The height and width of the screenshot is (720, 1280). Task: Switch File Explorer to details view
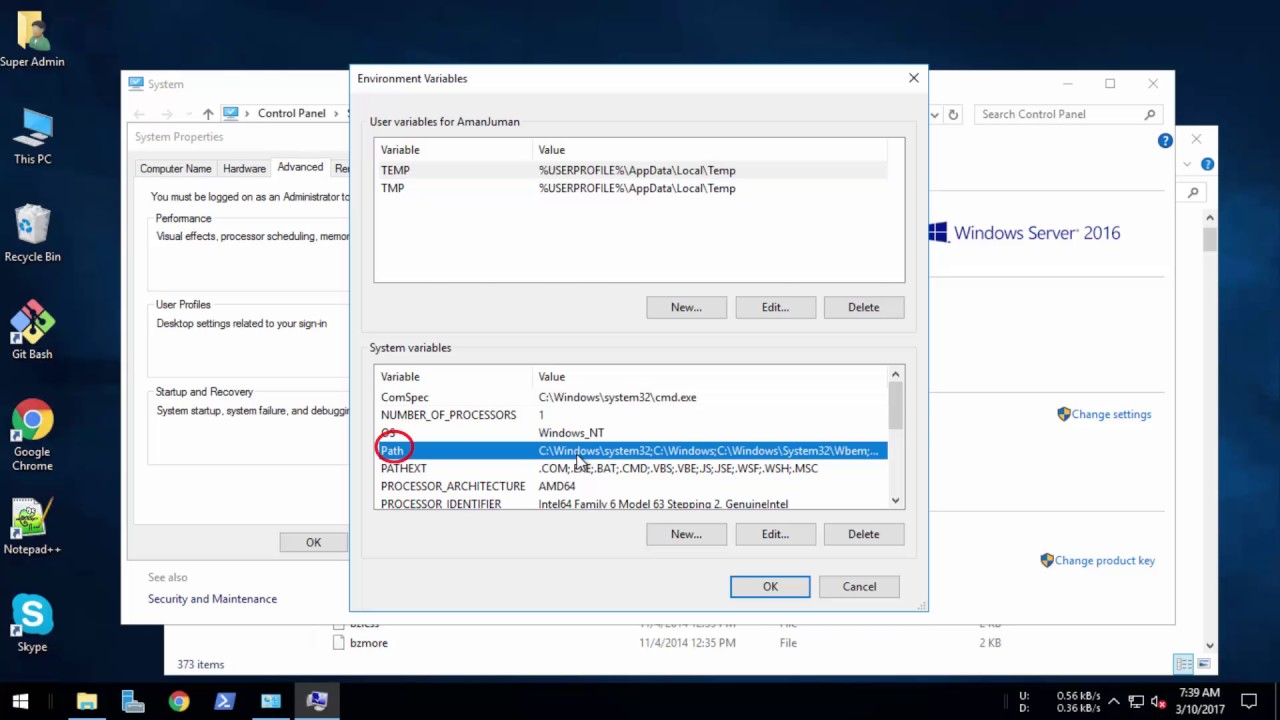[x=1184, y=664]
